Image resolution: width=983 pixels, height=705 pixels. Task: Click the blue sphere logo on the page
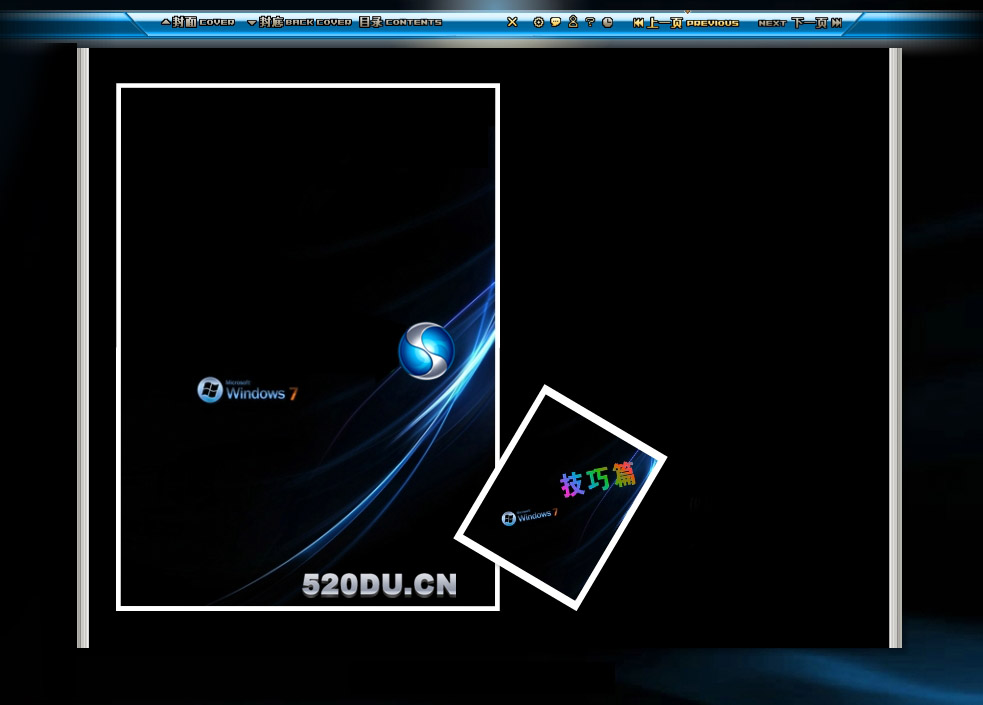point(426,351)
